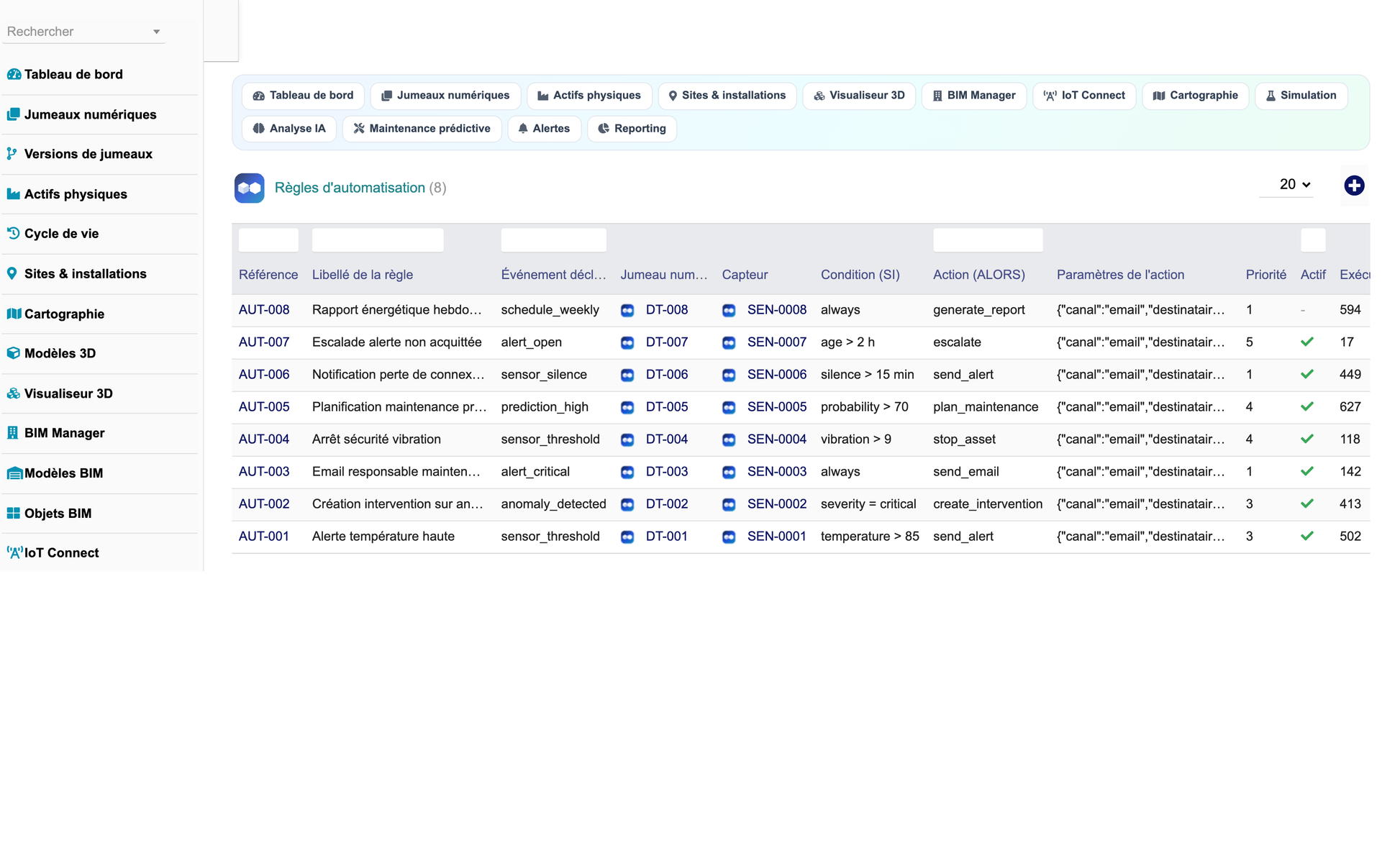This screenshot has height=866, width=1400.
Task: Open the Action (ALORS) filter box
Action: (x=988, y=240)
